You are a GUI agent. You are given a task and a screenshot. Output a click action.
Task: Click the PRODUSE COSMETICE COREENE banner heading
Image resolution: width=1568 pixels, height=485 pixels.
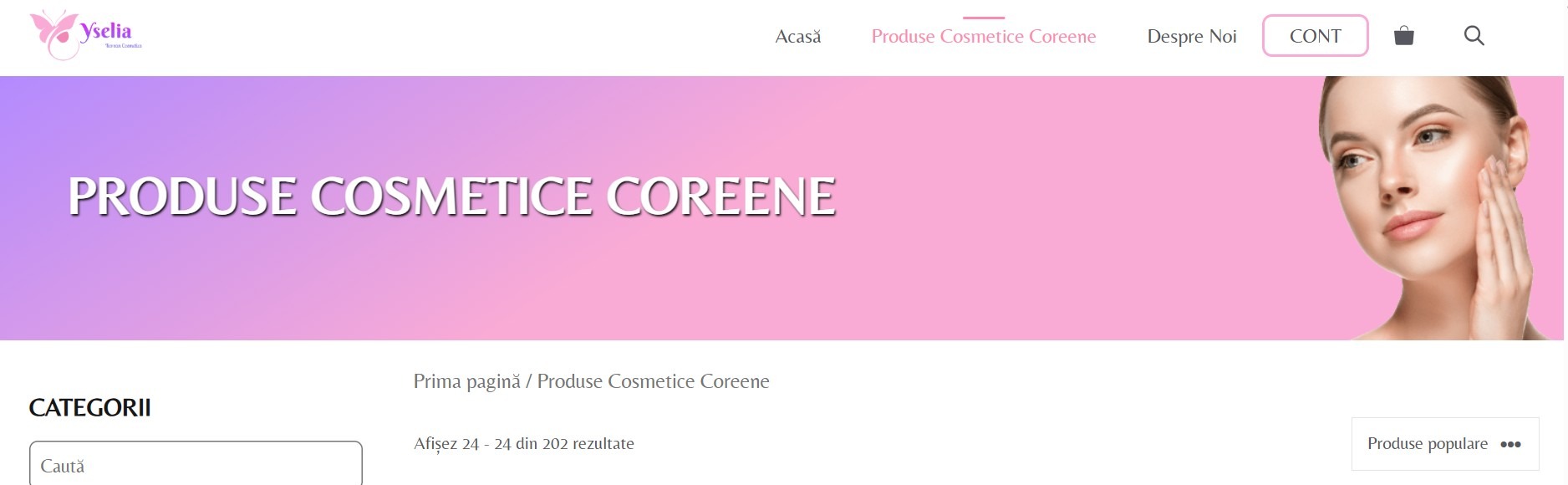coord(452,197)
